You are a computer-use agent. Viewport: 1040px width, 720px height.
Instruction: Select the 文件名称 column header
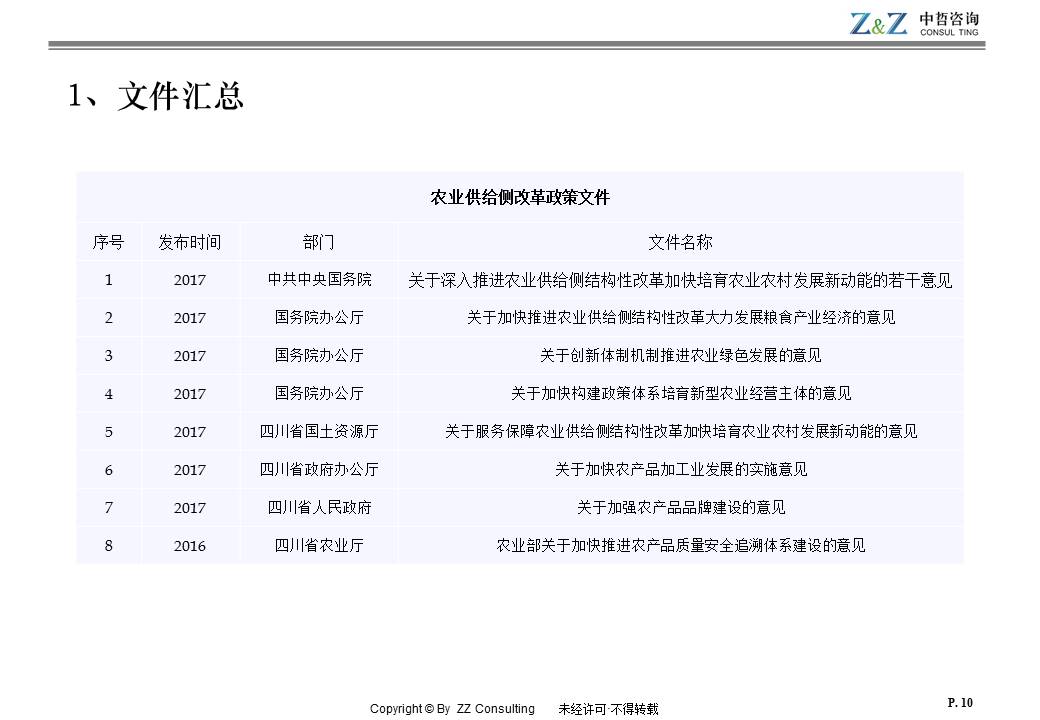click(680, 242)
